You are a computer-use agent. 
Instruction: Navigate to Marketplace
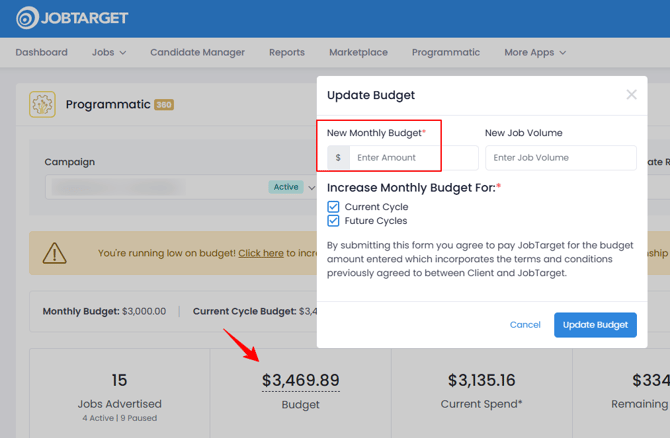pos(358,53)
